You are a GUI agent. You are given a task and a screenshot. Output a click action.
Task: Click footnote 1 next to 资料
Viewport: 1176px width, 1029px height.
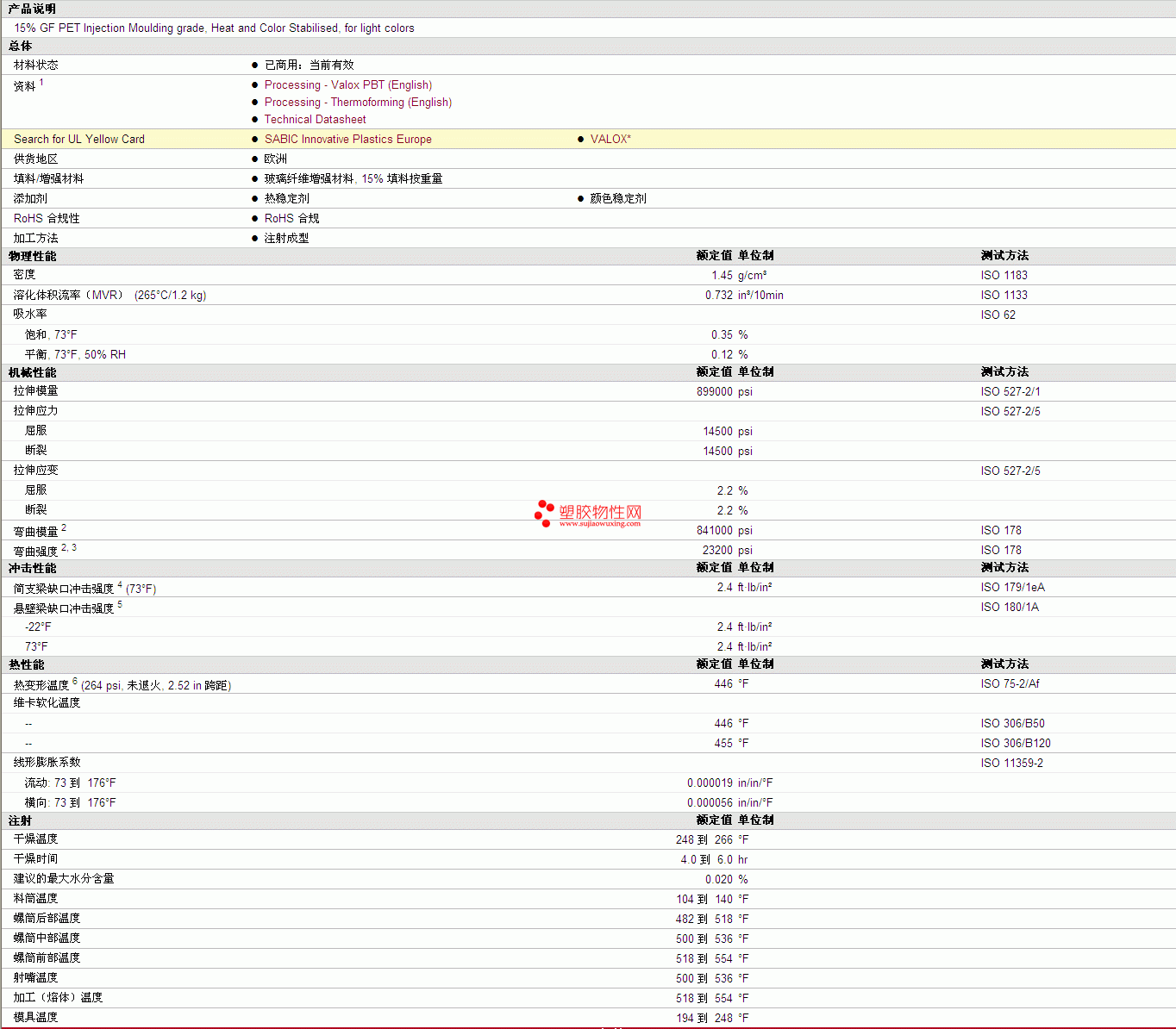tap(41, 83)
